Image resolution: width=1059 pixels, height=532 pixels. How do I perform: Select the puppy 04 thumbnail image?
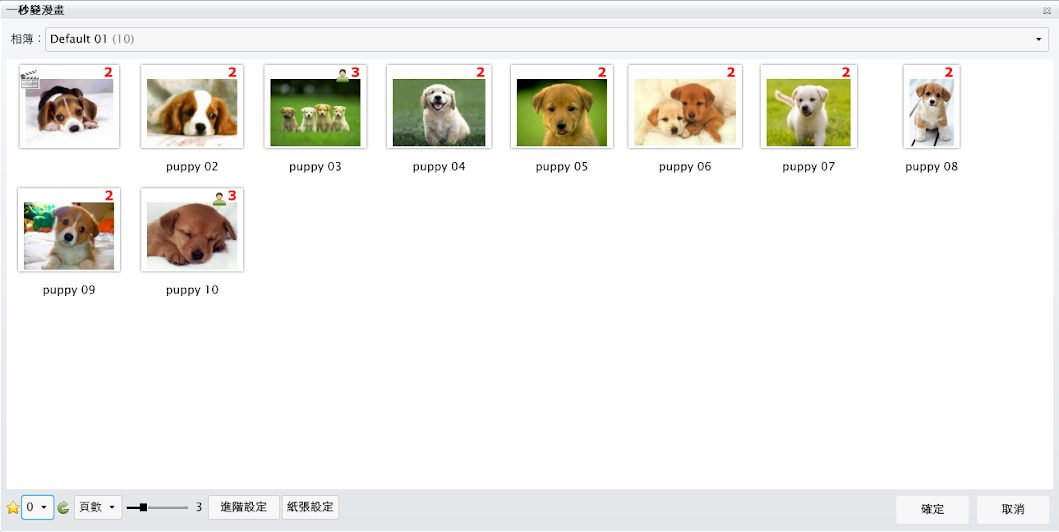pyautogui.click(x=439, y=107)
